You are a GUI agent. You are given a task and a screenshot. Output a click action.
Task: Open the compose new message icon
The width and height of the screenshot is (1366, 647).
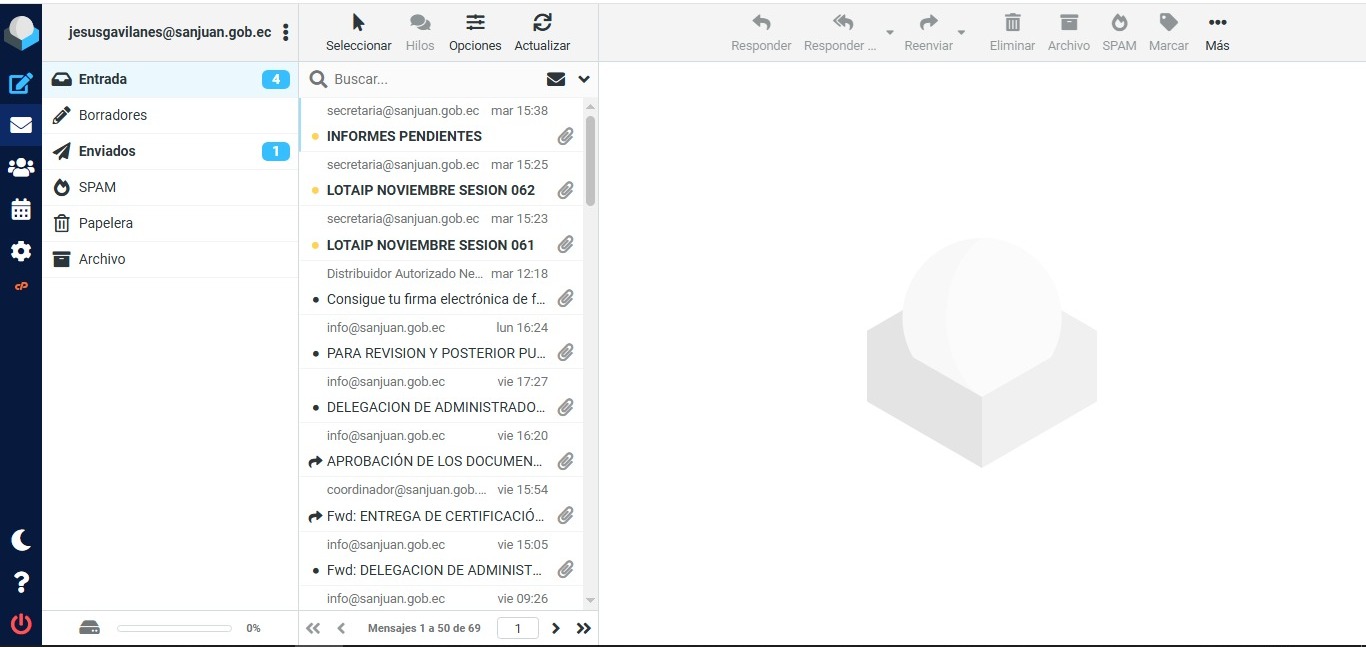pos(21,84)
